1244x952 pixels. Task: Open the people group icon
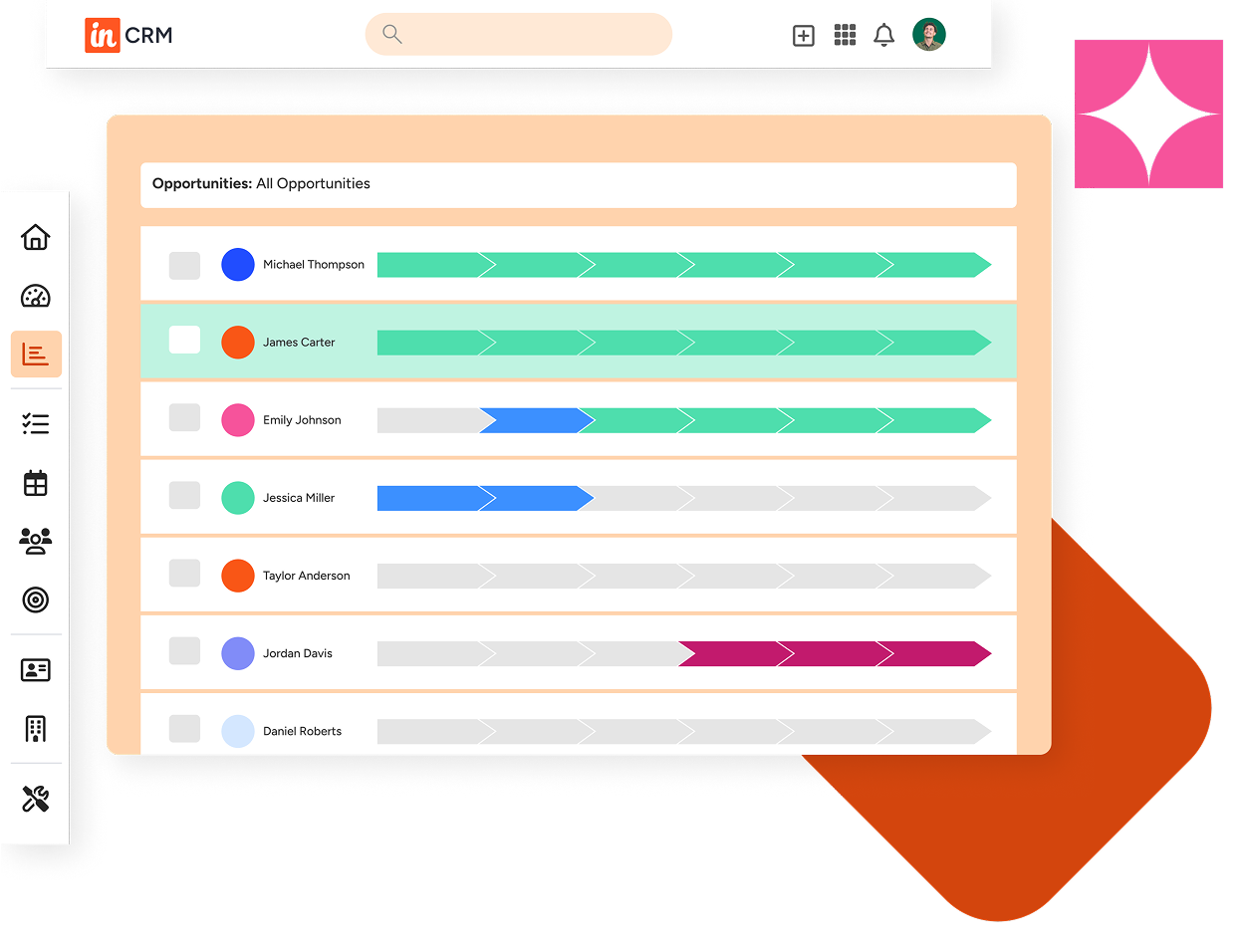(x=36, y=541)
